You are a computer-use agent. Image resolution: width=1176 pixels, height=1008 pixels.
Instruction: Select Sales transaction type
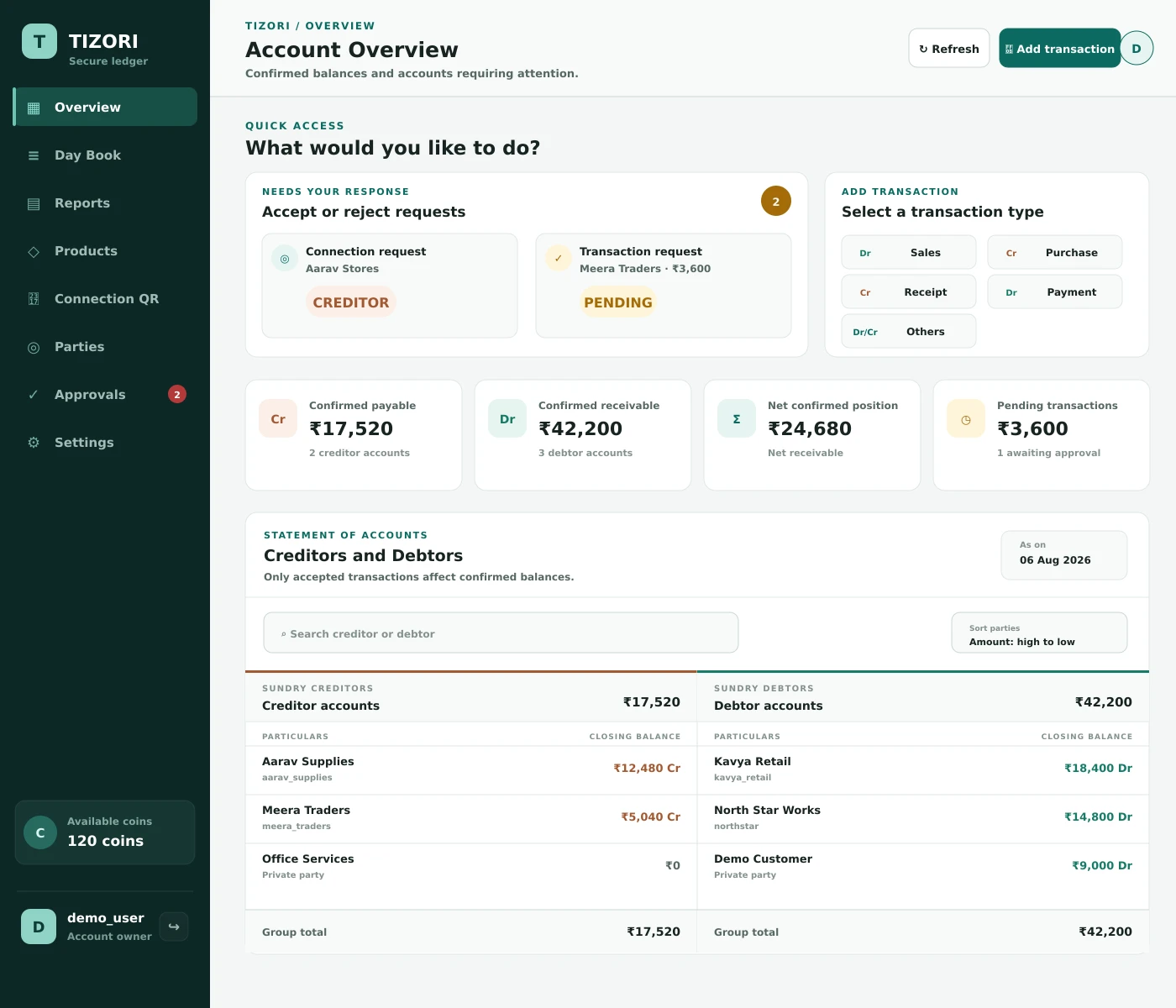click(909, 252)
